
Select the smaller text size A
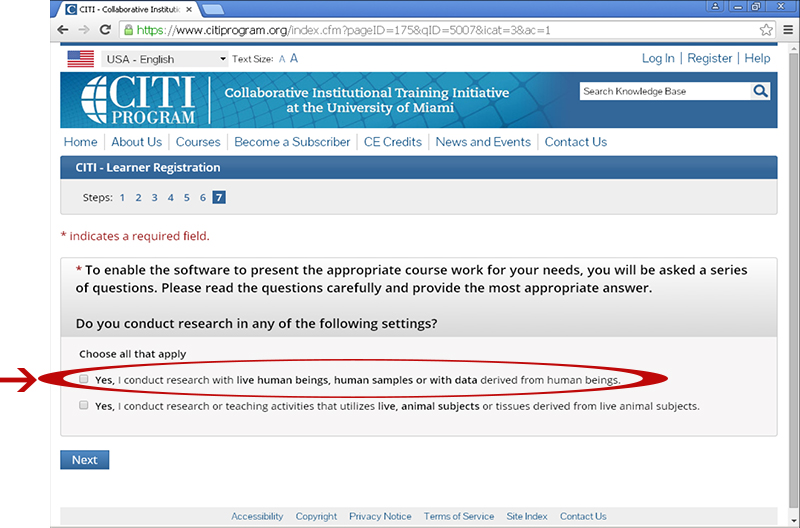pos(282,59)
